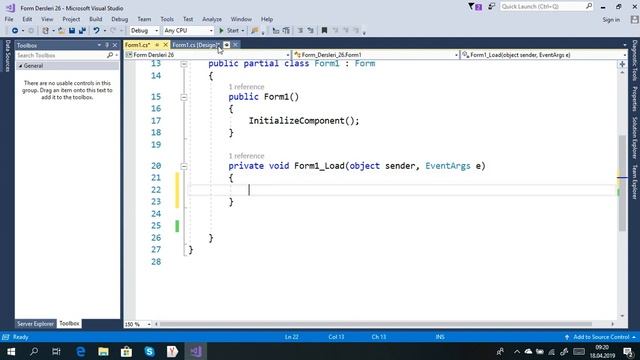Viewport: 640px width, 360px height.
Task: Click the vertical scrollbar thumb in editor
Action: (x=622, y=183)
